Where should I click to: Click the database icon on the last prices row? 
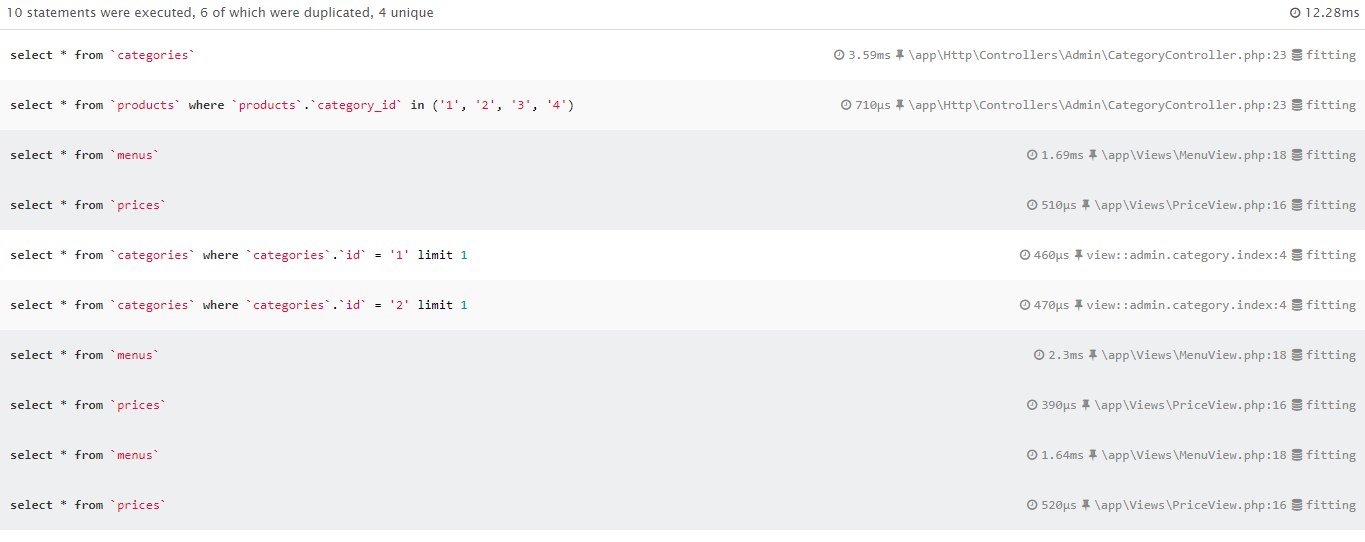pyautogui.click(x=1297, y=505)
